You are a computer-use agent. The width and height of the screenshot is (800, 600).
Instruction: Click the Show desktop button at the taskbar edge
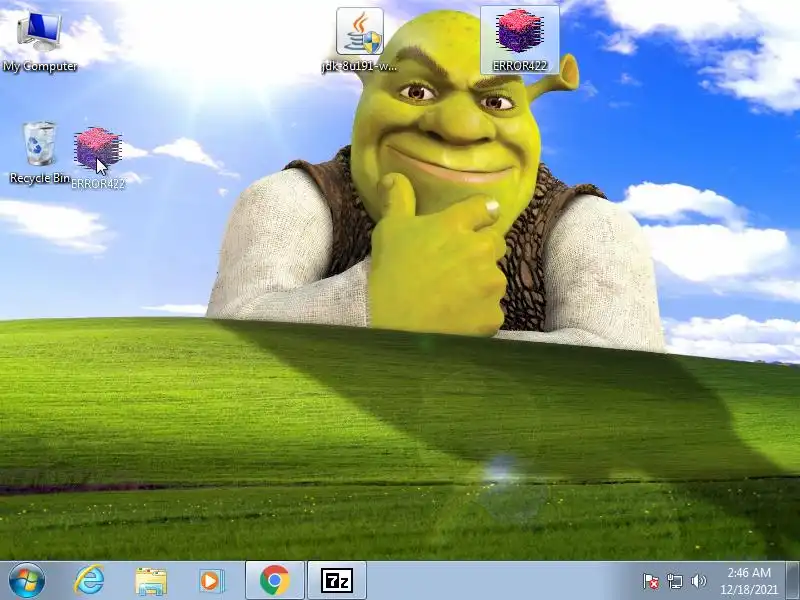pos(792,581)
